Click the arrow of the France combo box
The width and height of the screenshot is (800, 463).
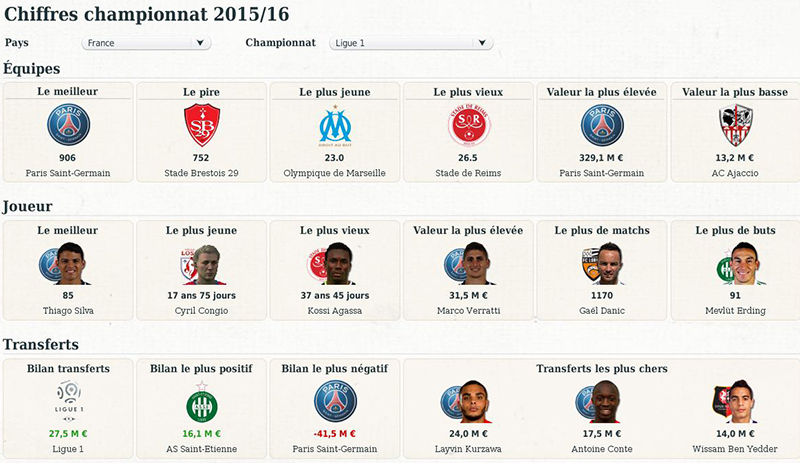[x=201, y=43]
